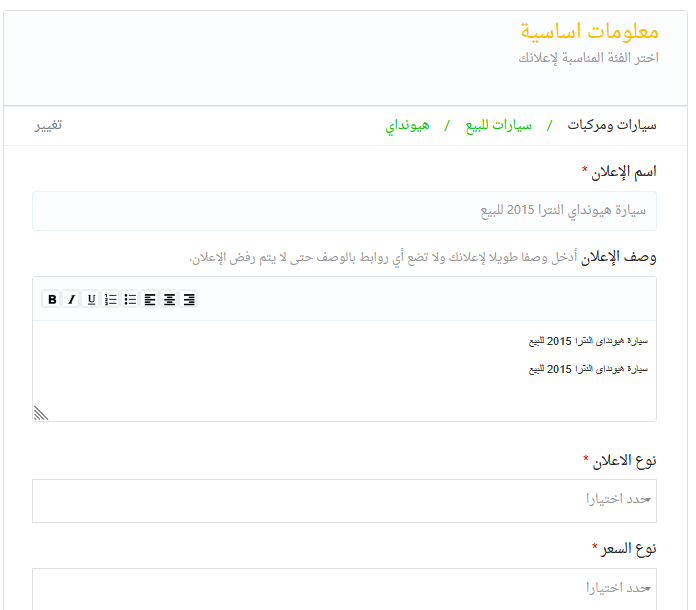
Task: Click the معلومات اساسية heading
Action: click(x=589, y=32)
